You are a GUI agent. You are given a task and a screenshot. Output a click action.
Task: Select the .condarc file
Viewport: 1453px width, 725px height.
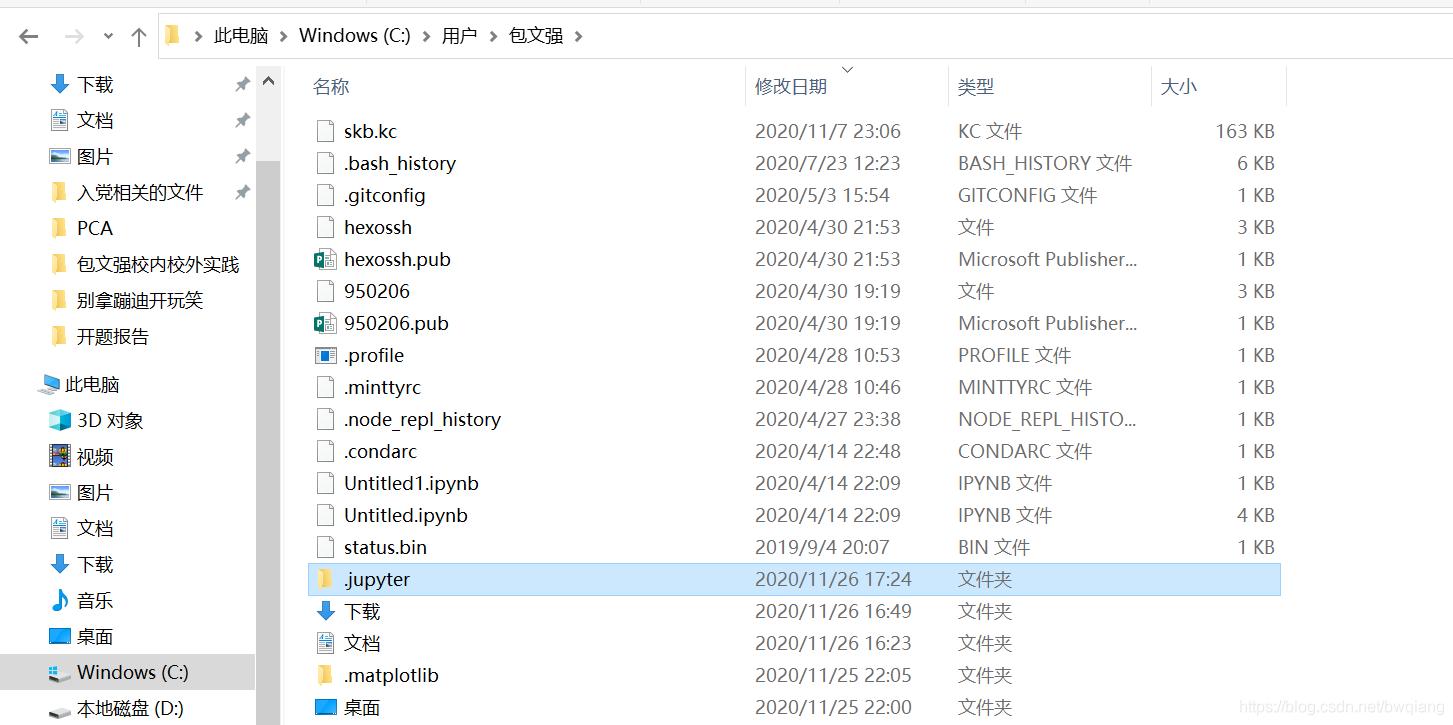point(380,451)
